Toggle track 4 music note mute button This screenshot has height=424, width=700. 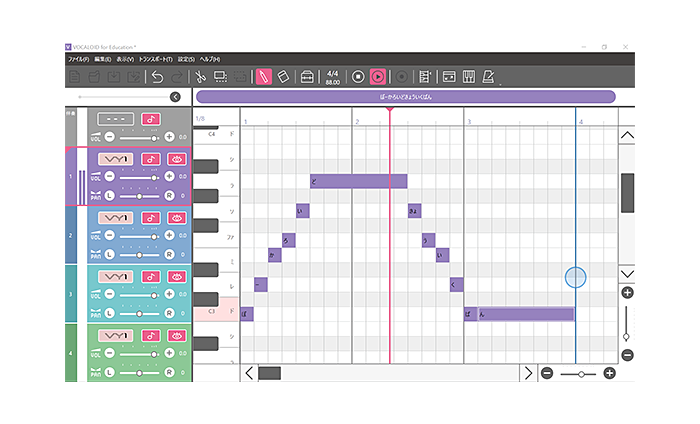coord(151,336)
